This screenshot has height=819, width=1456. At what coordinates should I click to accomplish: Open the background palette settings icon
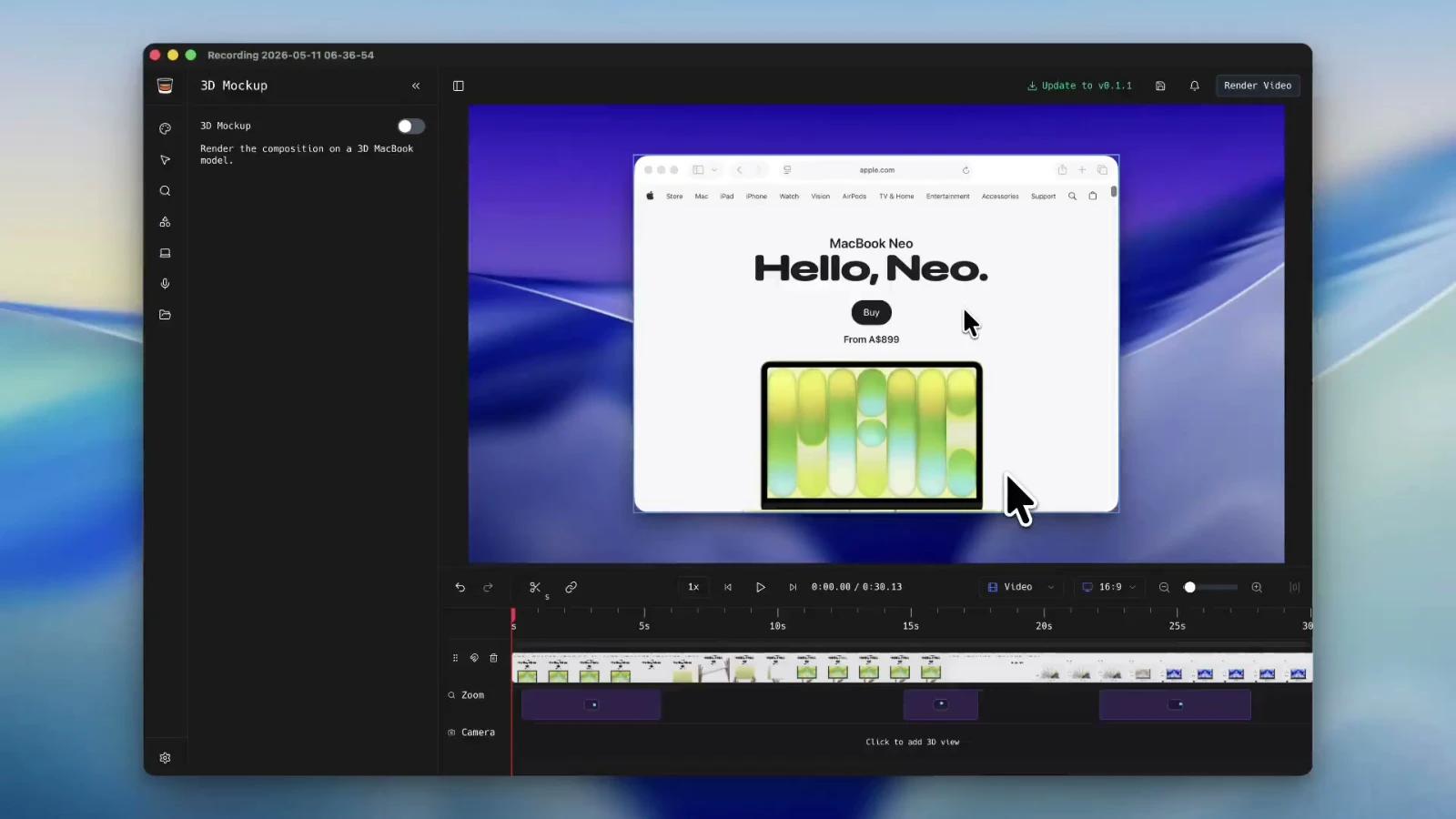165,128
